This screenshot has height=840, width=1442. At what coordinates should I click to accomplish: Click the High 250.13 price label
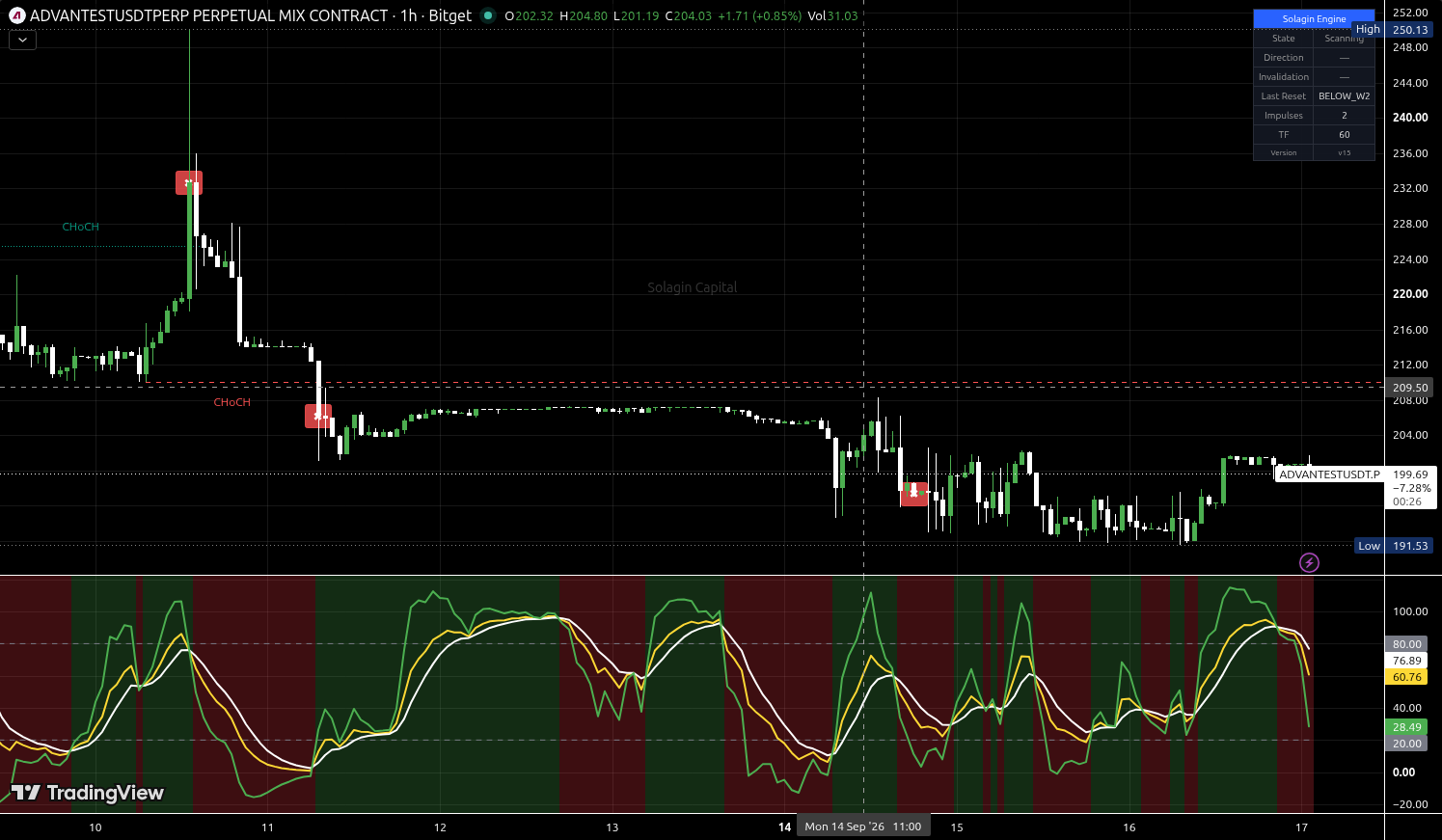(x=1393, y=30)
